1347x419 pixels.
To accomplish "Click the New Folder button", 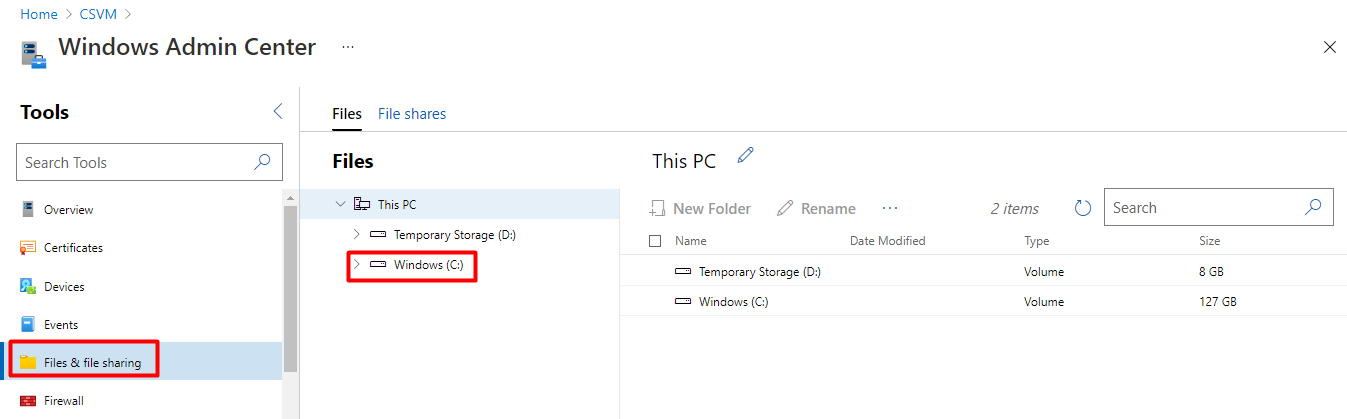I will [x=700, y=208].
